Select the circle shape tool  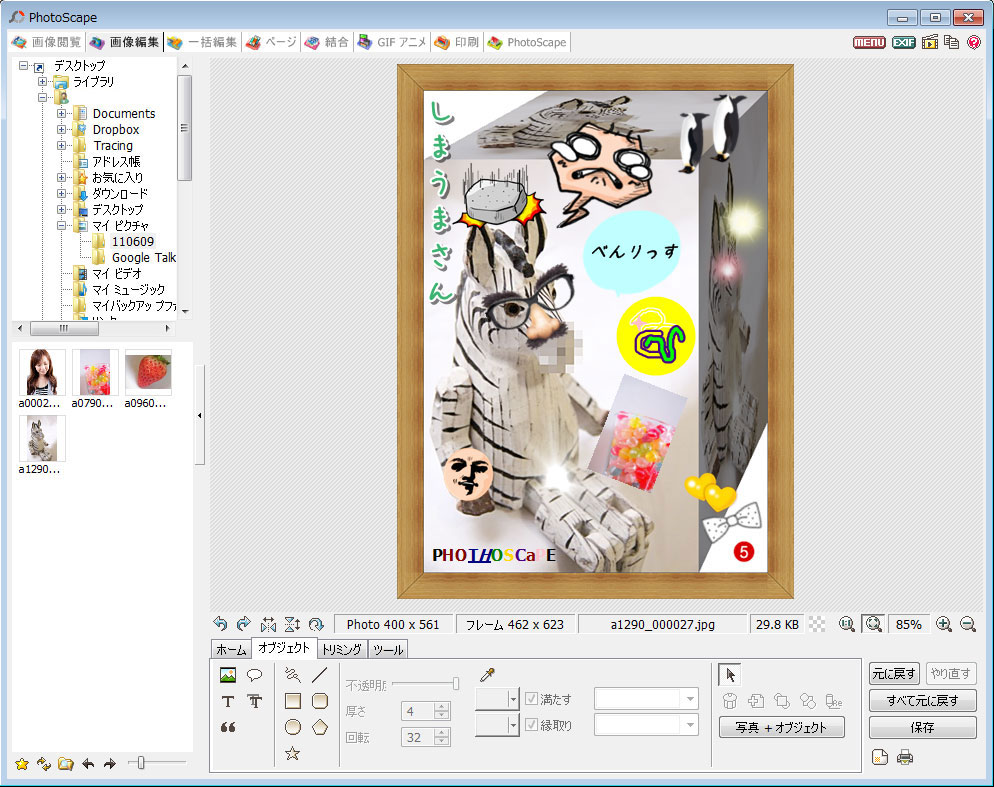coord(292,727)
